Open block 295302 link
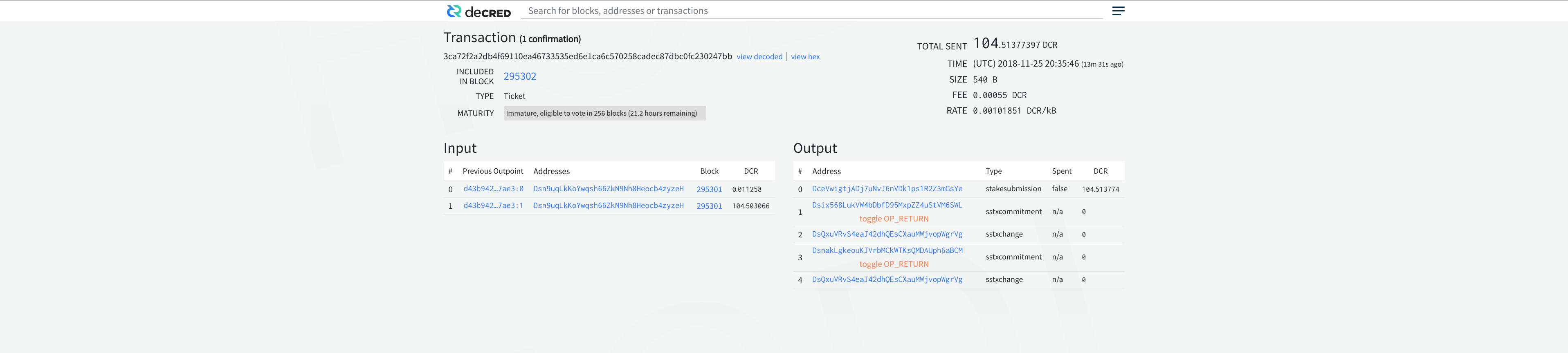Viewport: 1568px width, 353px height. [519, 76]
